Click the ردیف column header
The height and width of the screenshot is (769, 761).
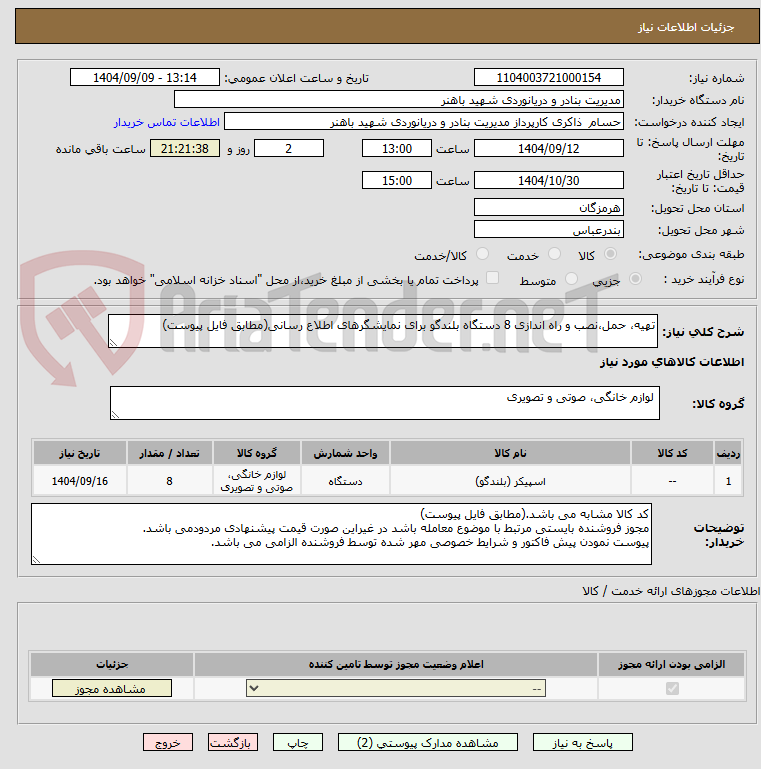(728, 453)
